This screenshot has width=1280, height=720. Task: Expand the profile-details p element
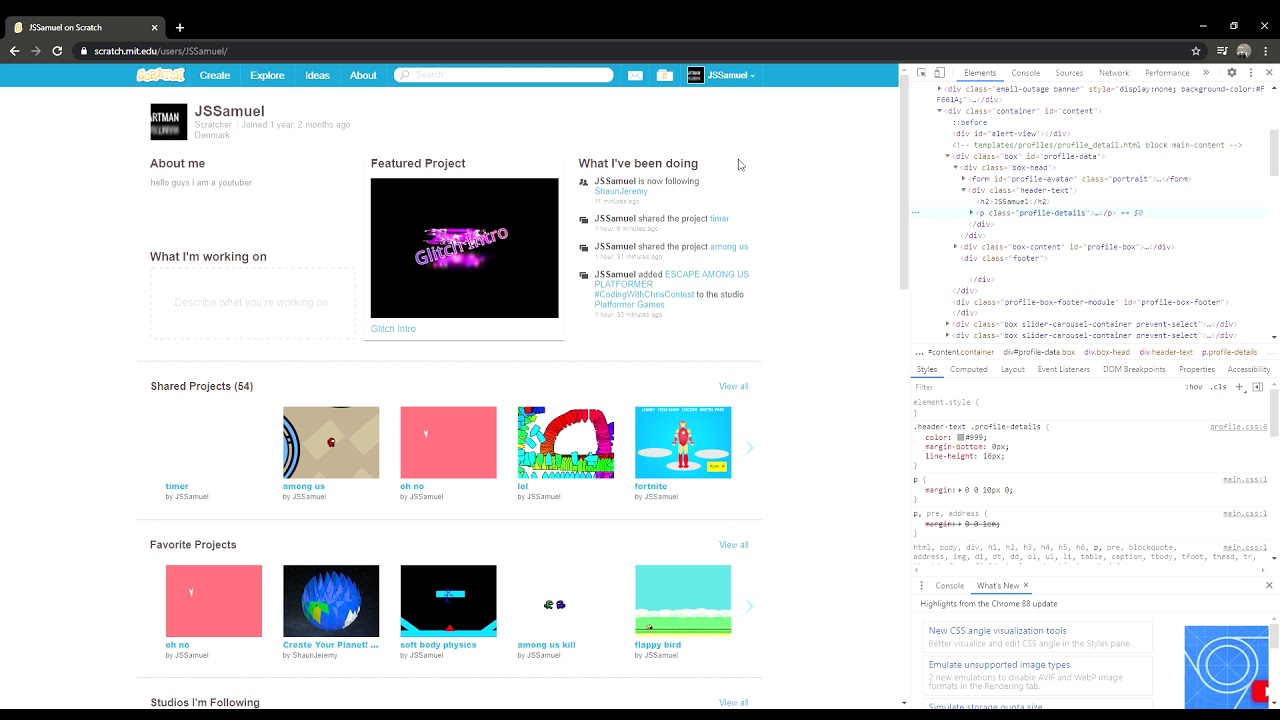tap(972, 213)
